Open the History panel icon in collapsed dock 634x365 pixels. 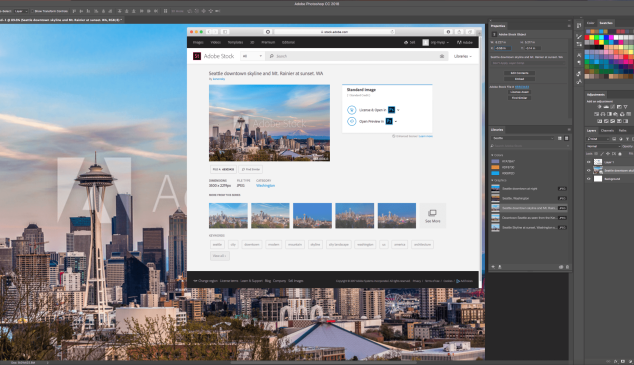(x=579, y=25)
